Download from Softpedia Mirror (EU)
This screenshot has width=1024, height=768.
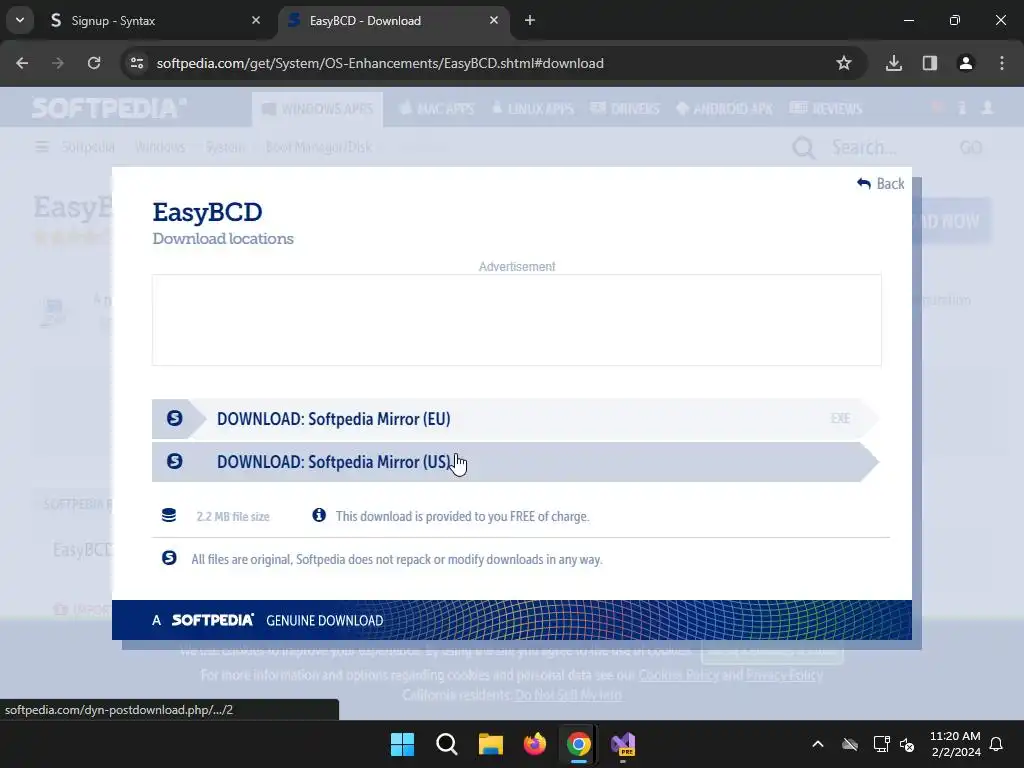515,419
